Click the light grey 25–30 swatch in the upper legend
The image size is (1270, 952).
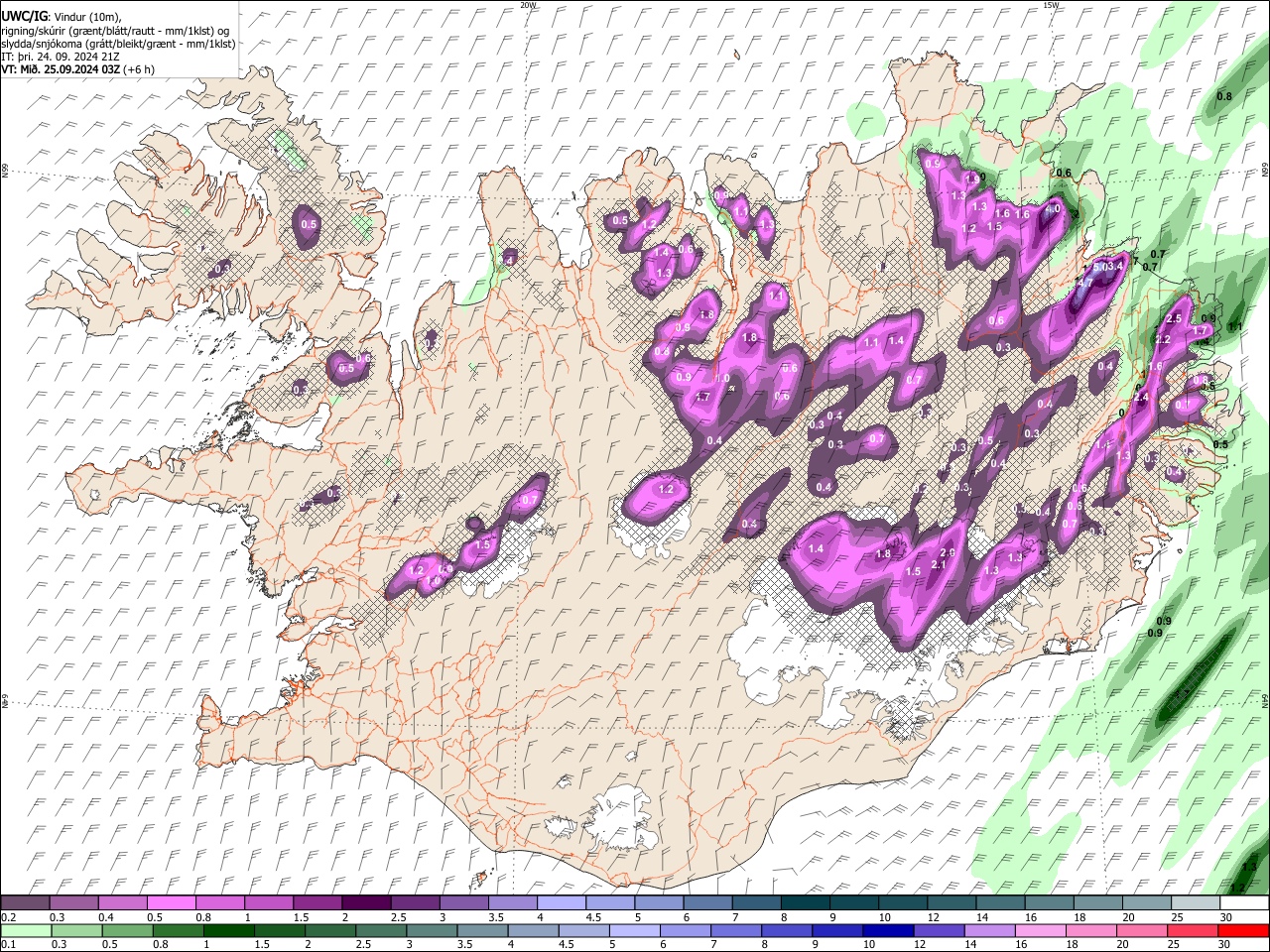pos(1197,903)
